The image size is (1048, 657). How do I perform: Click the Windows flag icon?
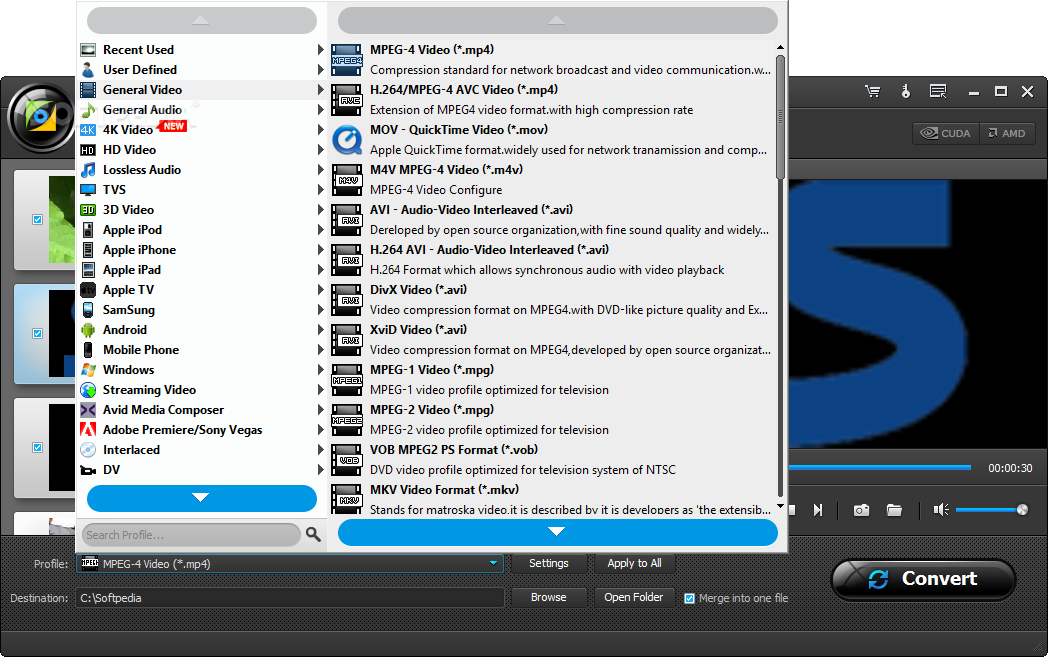click(x=88, y=370)
